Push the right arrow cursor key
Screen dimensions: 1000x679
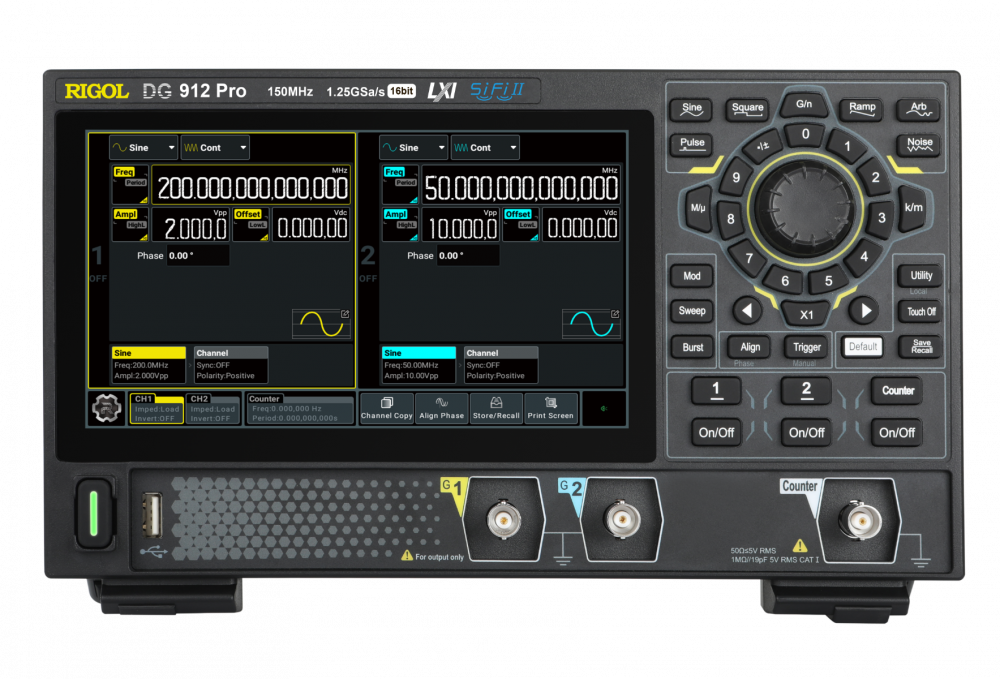click(x=865, y=310)
